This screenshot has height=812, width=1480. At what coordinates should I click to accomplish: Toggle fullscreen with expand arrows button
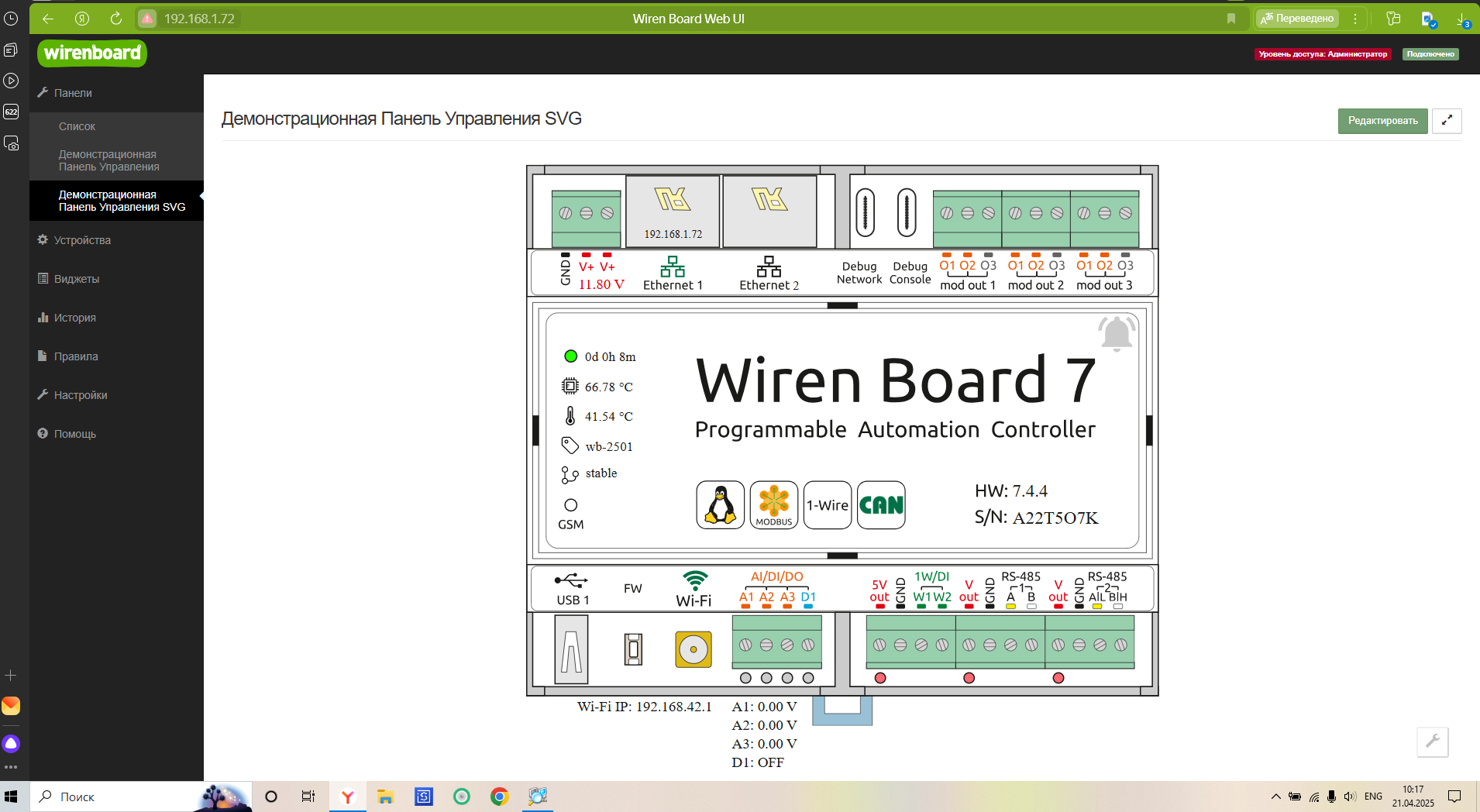tap(1447, 121)
